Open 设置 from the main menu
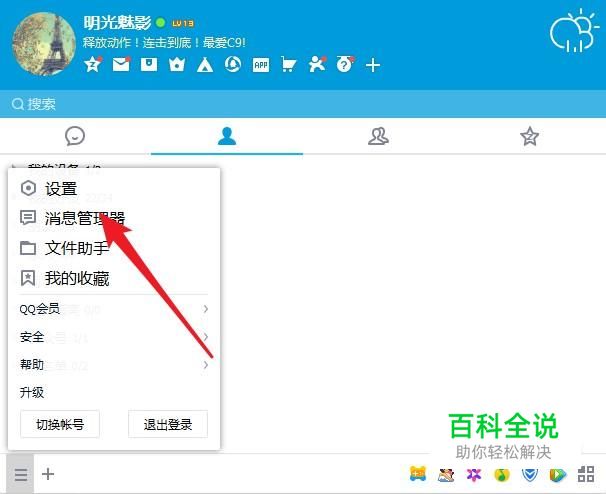 click(x=114, y=189)
